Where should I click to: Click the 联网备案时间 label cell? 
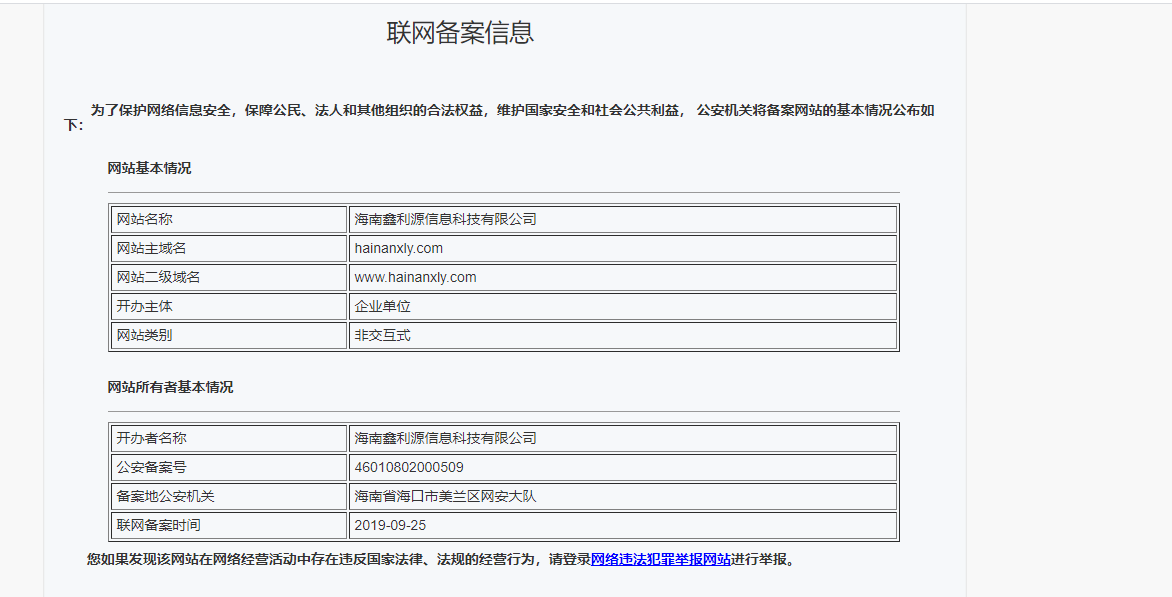158,525
